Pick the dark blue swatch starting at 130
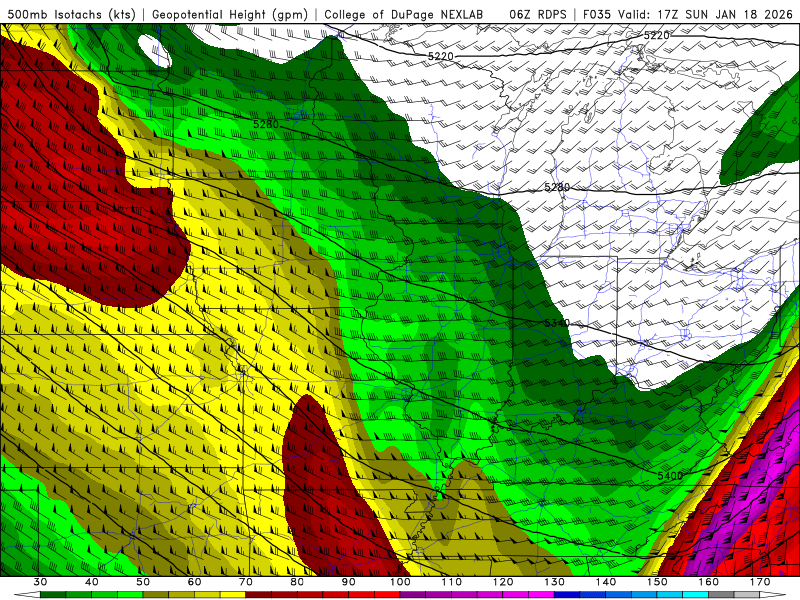 point(567,595)
